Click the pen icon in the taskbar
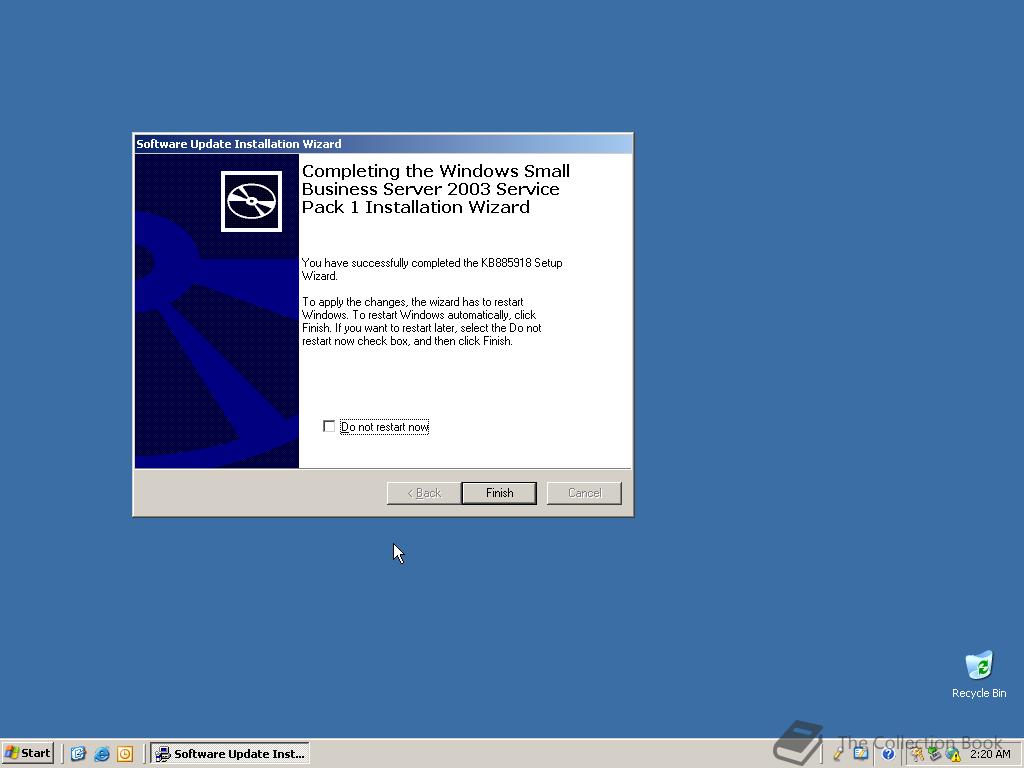The height and width of the screenshot is (768, 1024). pyautogui.click(x=838, y=754)
